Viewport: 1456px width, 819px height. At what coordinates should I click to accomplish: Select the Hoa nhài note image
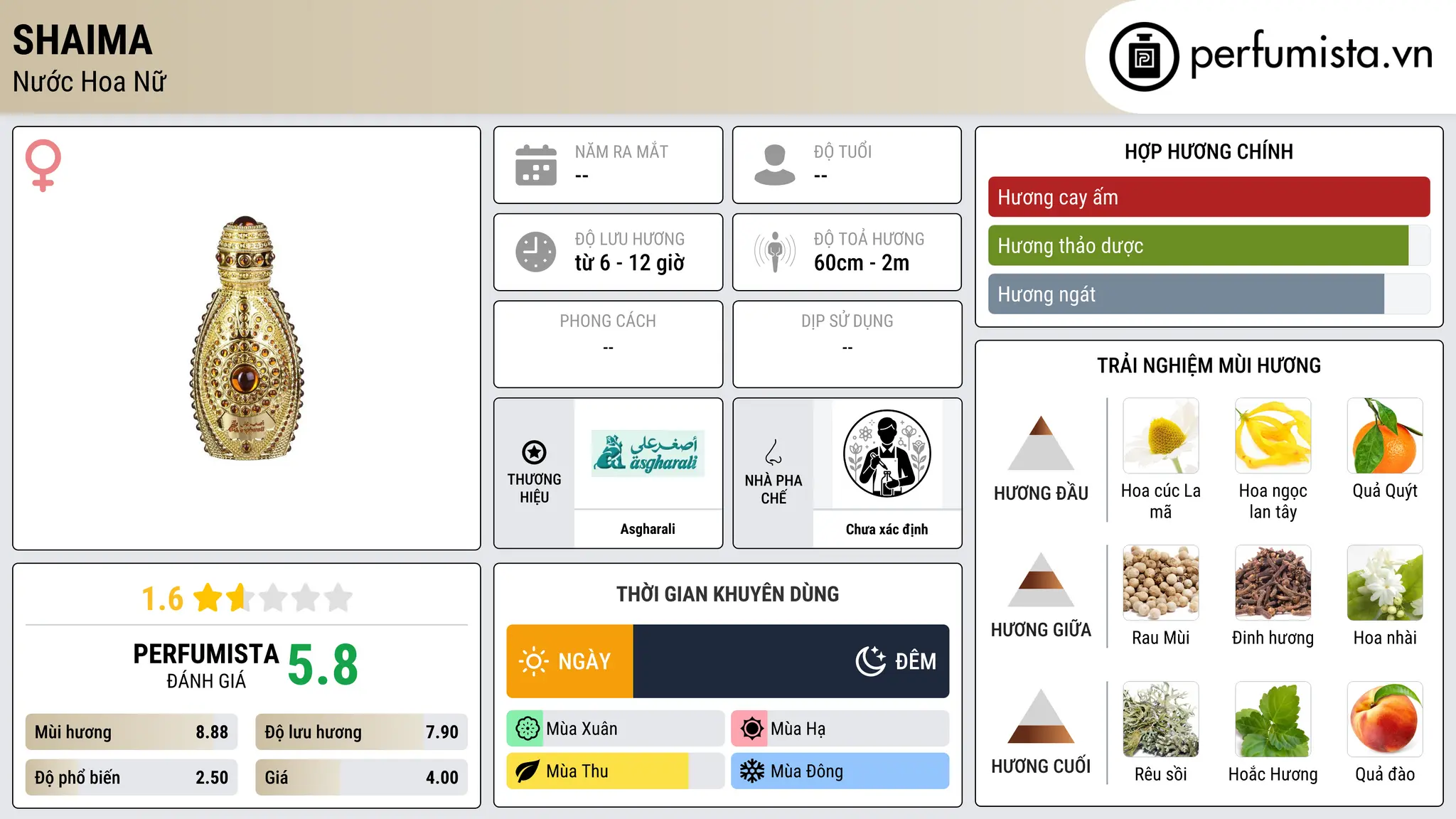point(1385,583)
